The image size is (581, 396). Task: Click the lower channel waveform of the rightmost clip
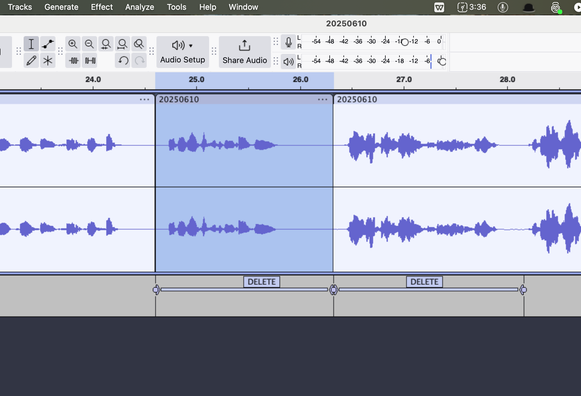(457, 229)
